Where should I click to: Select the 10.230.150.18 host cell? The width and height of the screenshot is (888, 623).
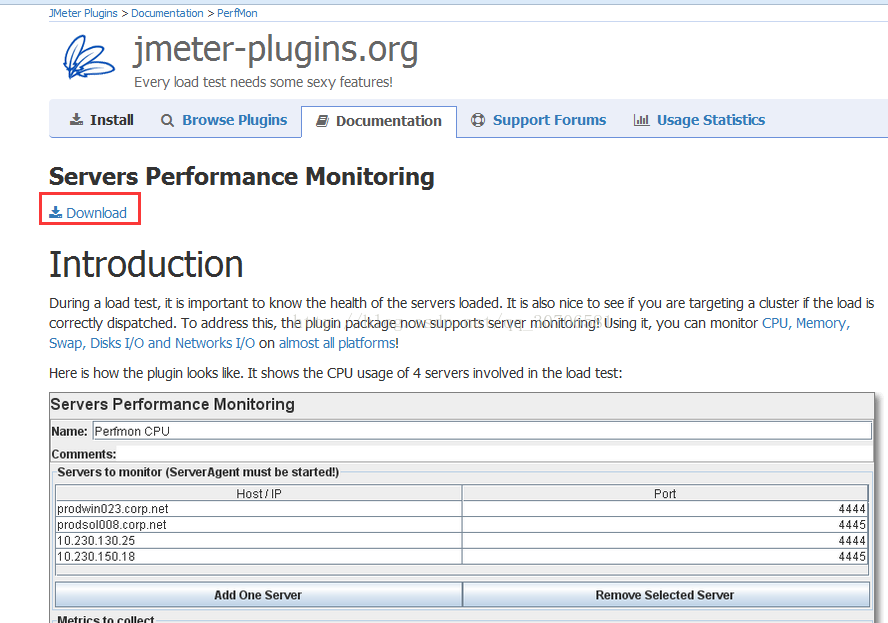coord(259,556)
